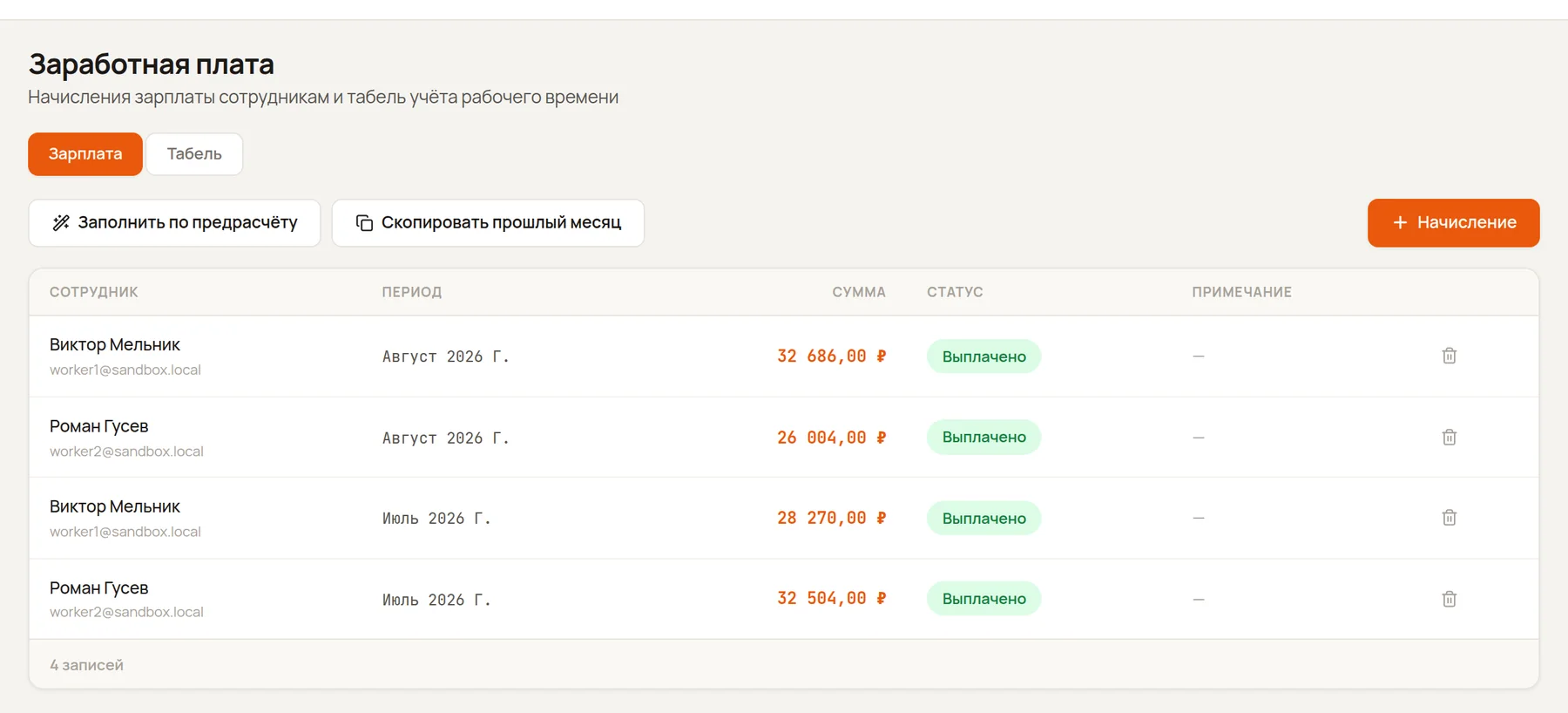Click worker2@sandbox.local in the 32 504,00 ₽ row
Image resolution: width=1568 pixels, height=713 pixels.
[126, 612]
